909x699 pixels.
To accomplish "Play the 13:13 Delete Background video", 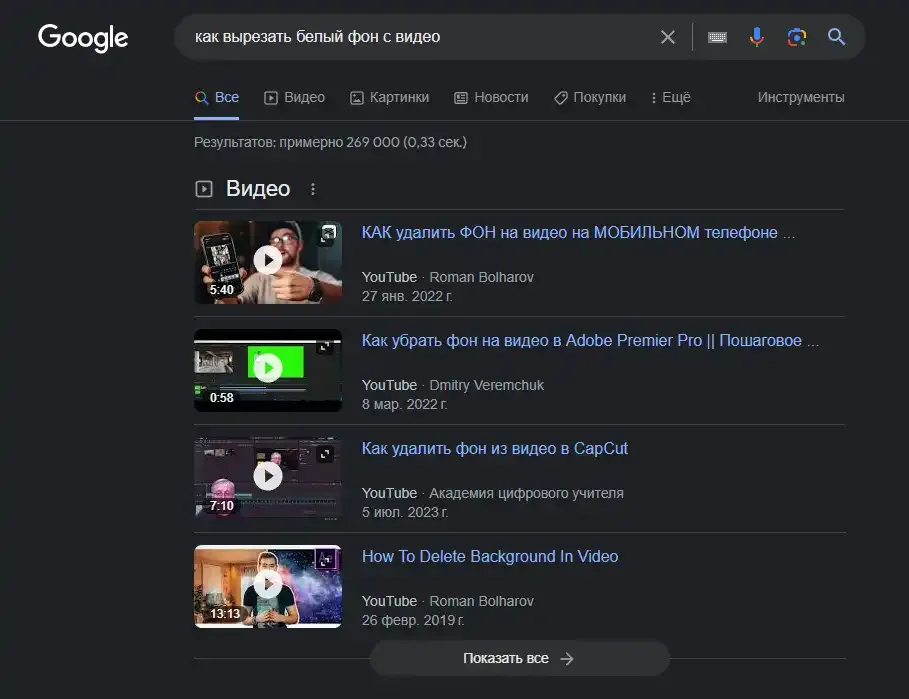I will pyautogui.click(x=268, y=586).
